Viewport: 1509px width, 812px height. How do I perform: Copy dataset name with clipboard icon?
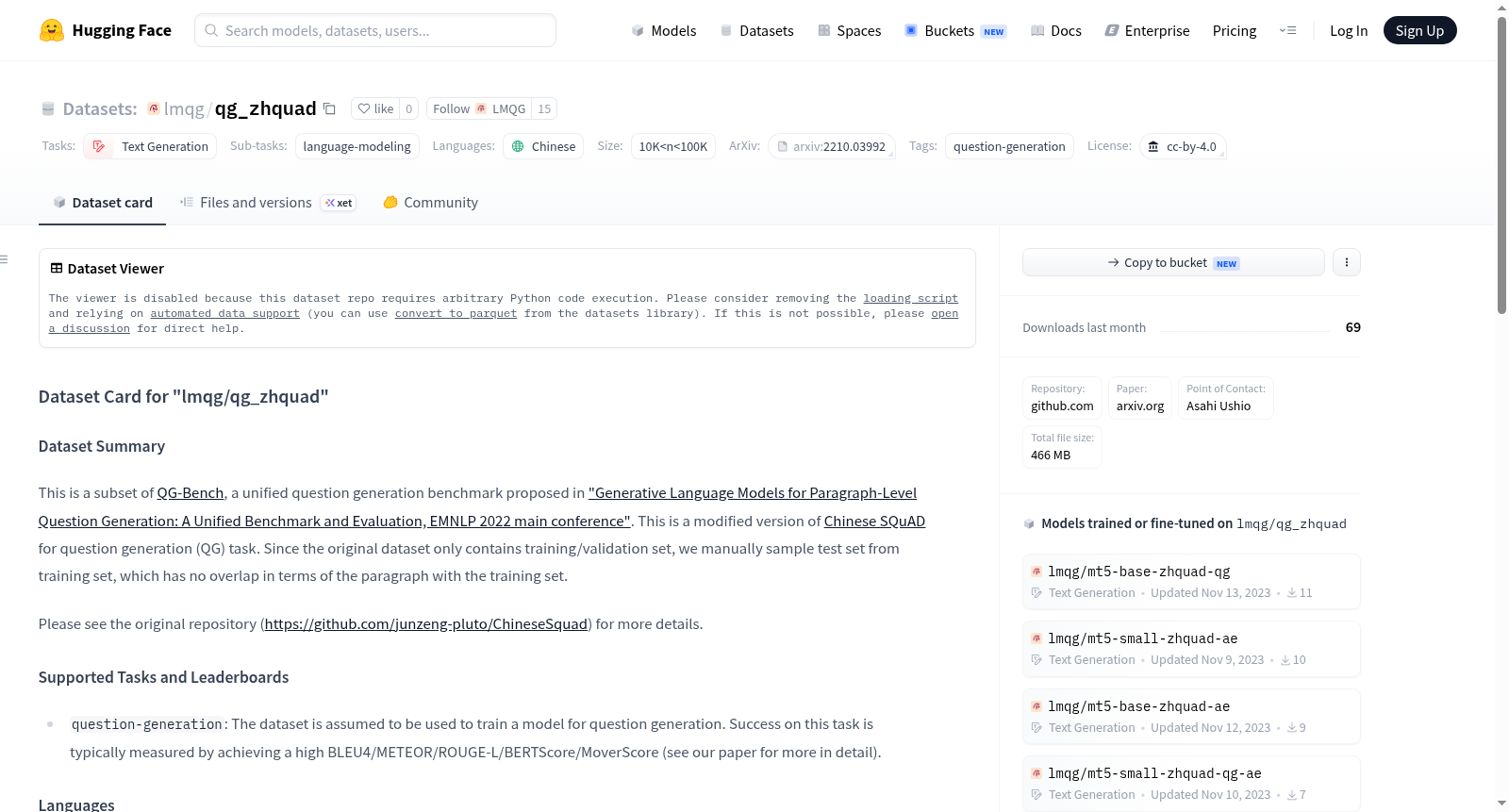click(329, 108)
